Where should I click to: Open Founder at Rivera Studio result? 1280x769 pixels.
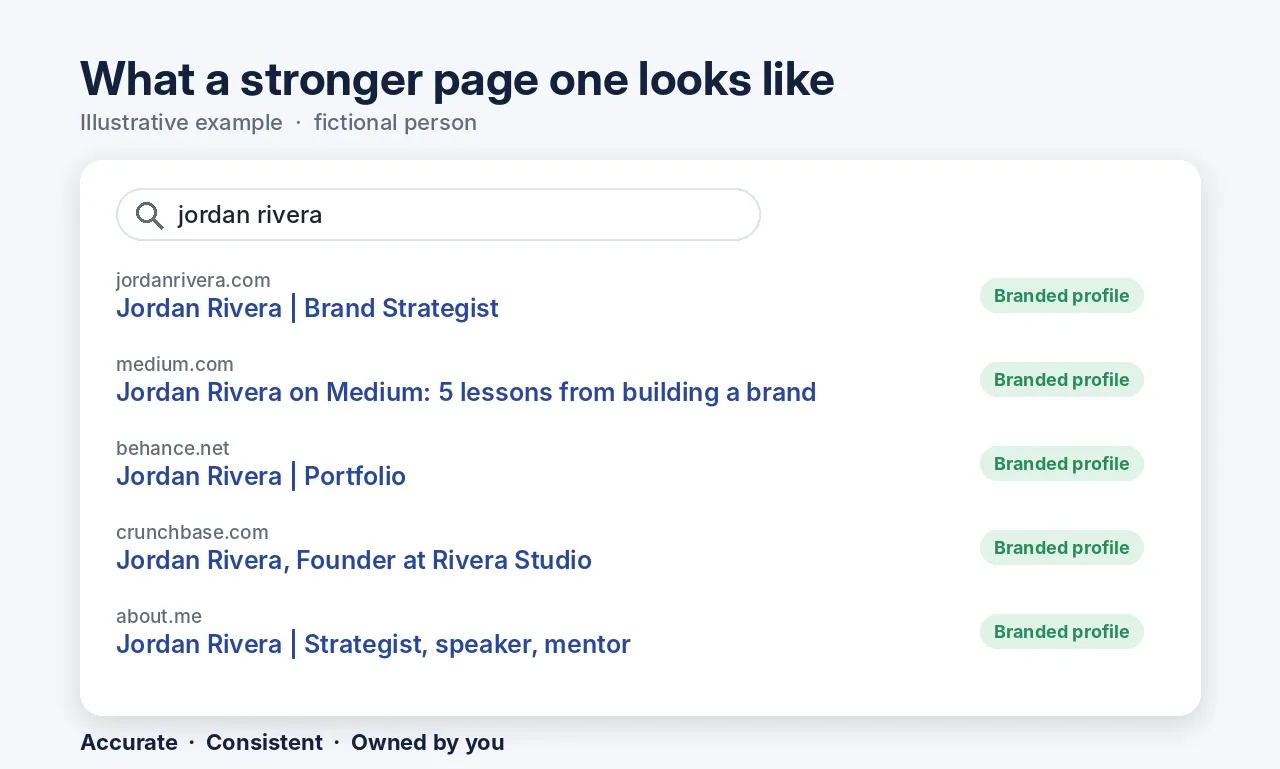tap(354, 560)
